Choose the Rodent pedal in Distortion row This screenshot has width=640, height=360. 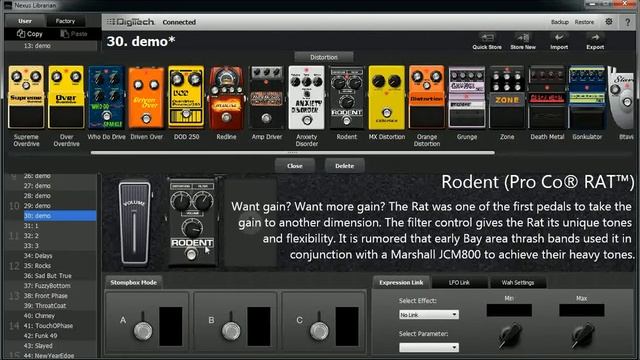(347, 97)
